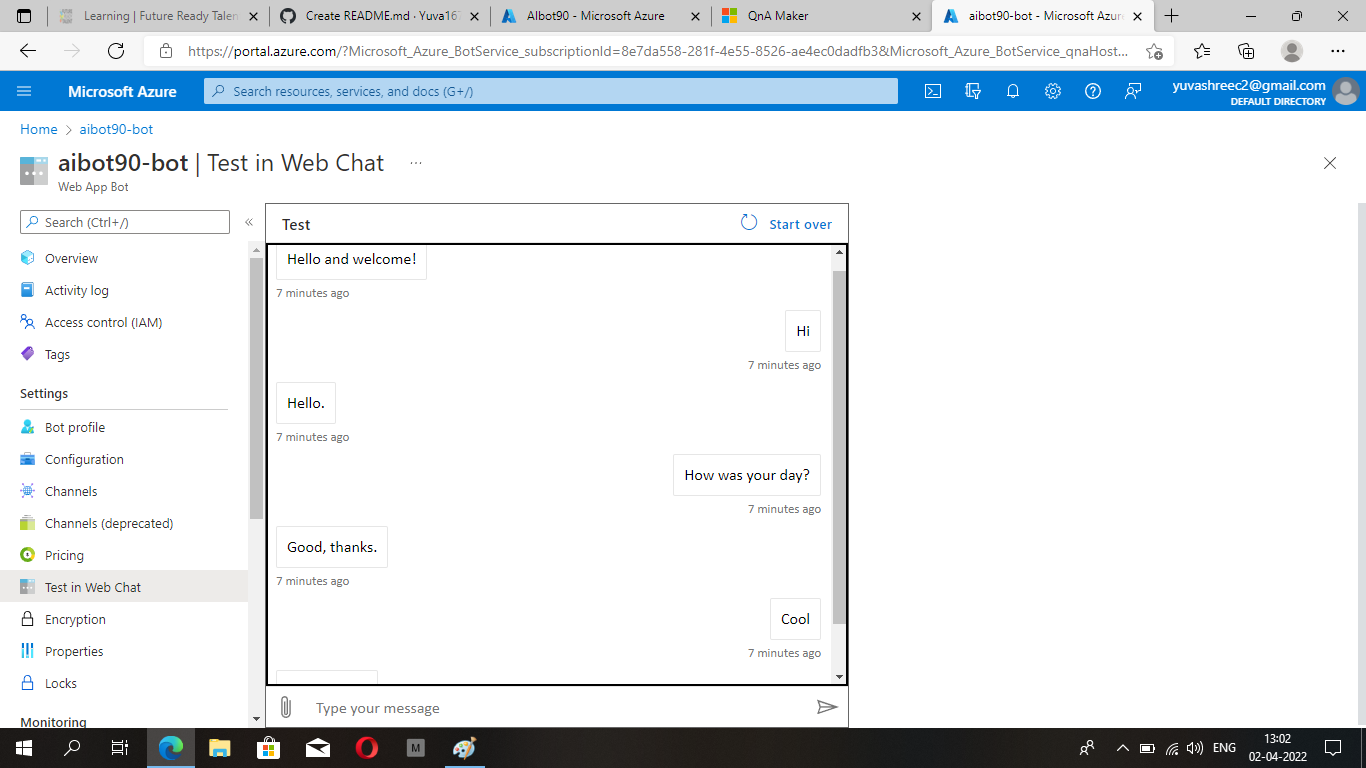
Task: Click the Type your message field
Action: click(558, 708)
